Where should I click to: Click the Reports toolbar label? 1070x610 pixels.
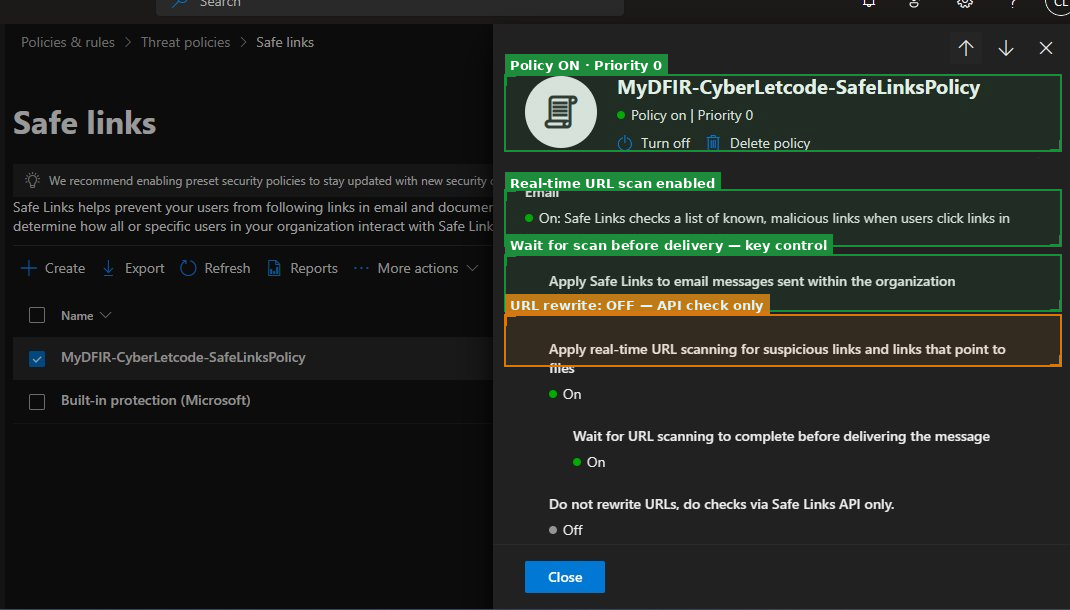click(314, 268)
